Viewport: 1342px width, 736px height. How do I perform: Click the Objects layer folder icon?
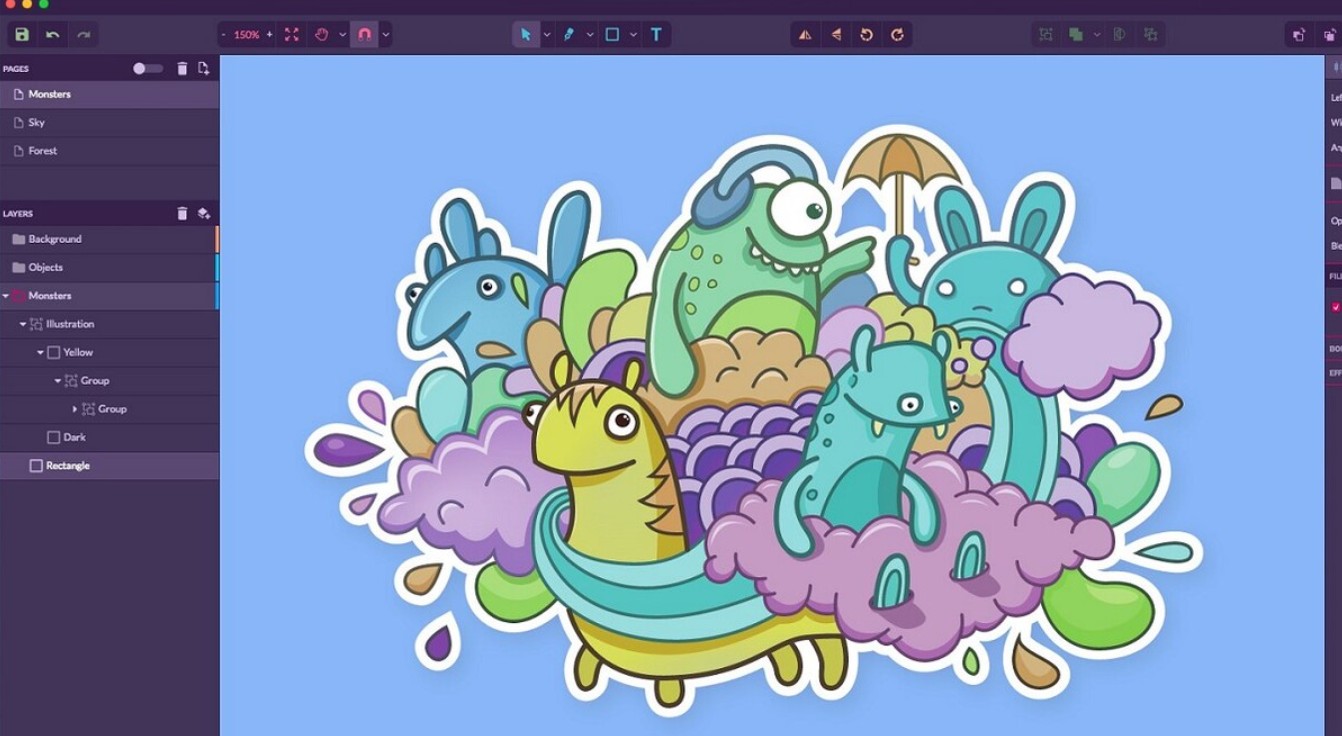(x=18, y=267)
